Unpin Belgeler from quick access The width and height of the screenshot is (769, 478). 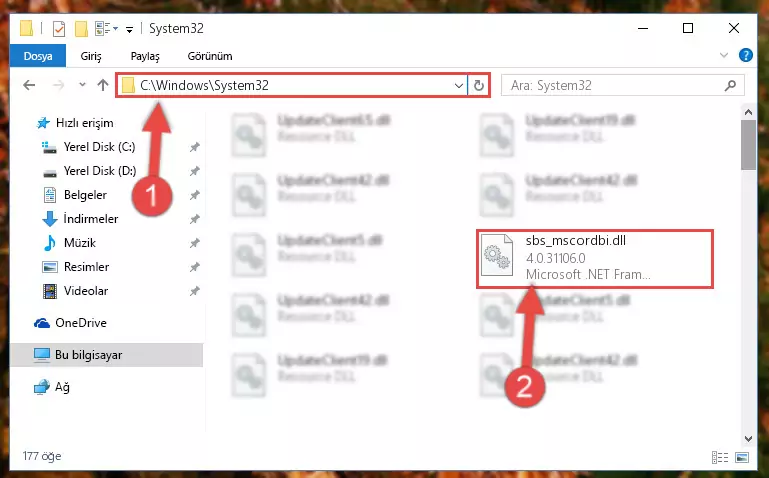pos(195,195)
